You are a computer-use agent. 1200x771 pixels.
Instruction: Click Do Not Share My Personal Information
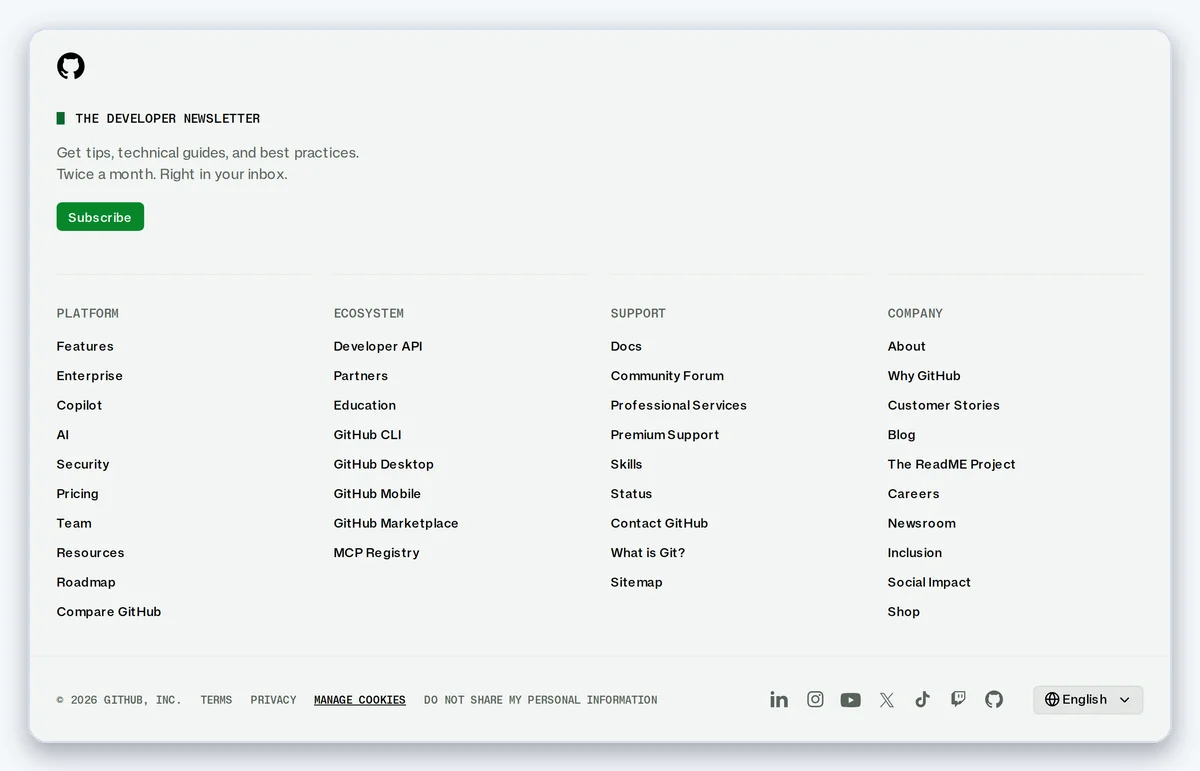coord(541,700)
